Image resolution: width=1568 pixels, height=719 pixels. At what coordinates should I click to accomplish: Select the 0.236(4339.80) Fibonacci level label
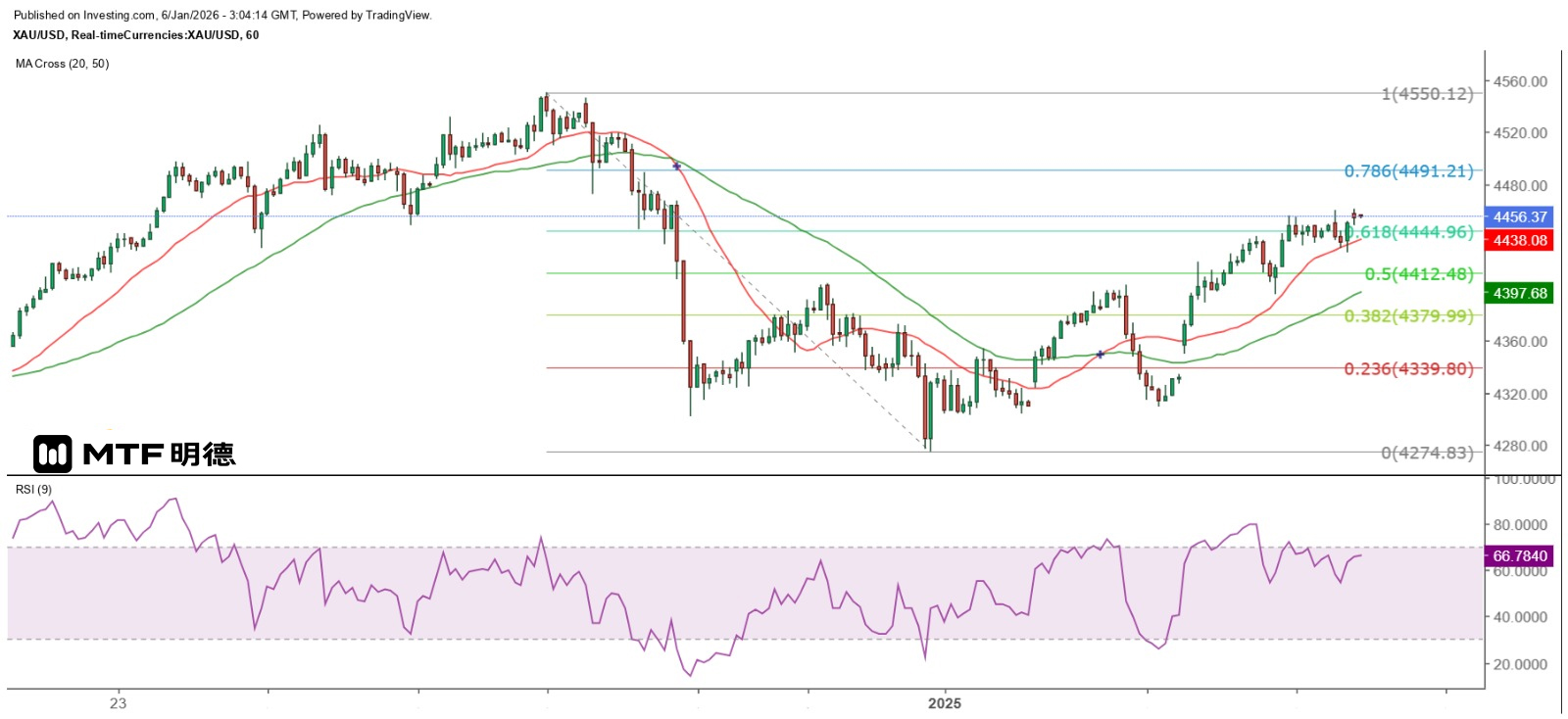tap(1408, 368)
